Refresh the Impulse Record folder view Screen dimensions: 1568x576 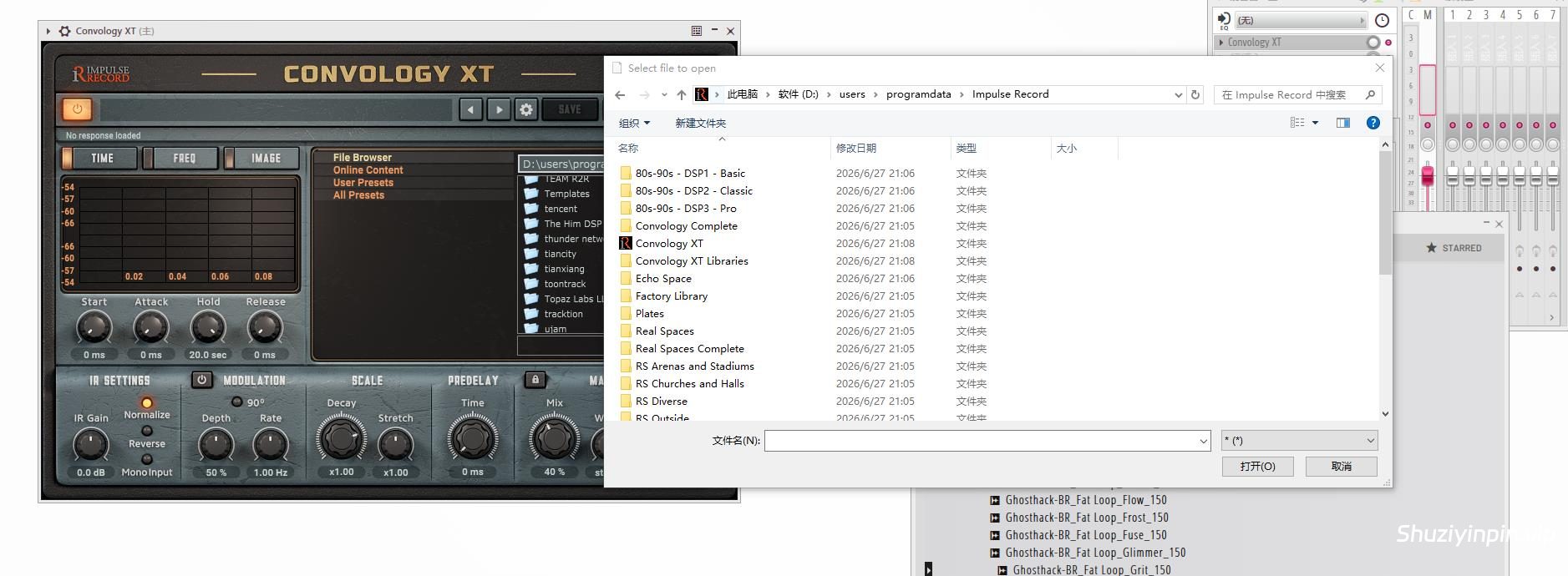pyautogui.click(x=1195, y=94)
